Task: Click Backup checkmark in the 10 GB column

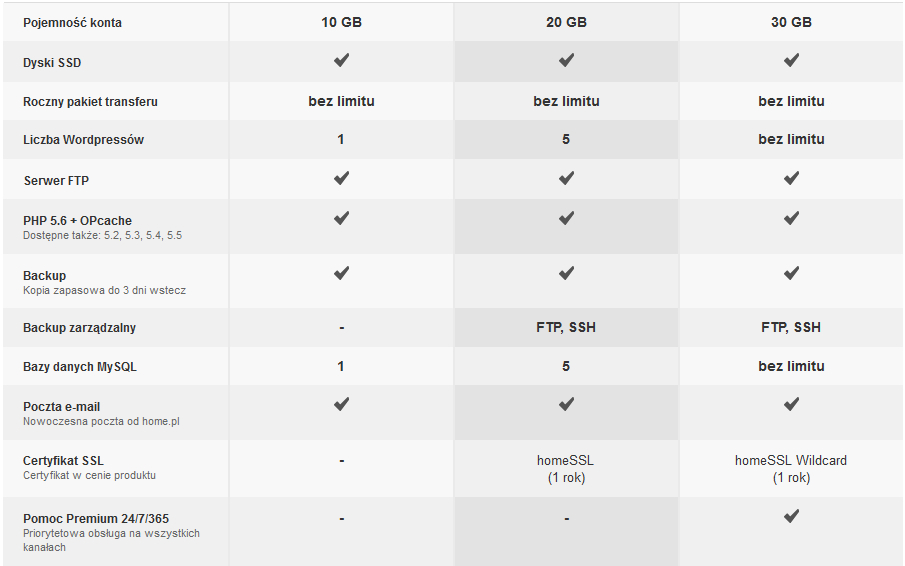Action: click(341, 273)
